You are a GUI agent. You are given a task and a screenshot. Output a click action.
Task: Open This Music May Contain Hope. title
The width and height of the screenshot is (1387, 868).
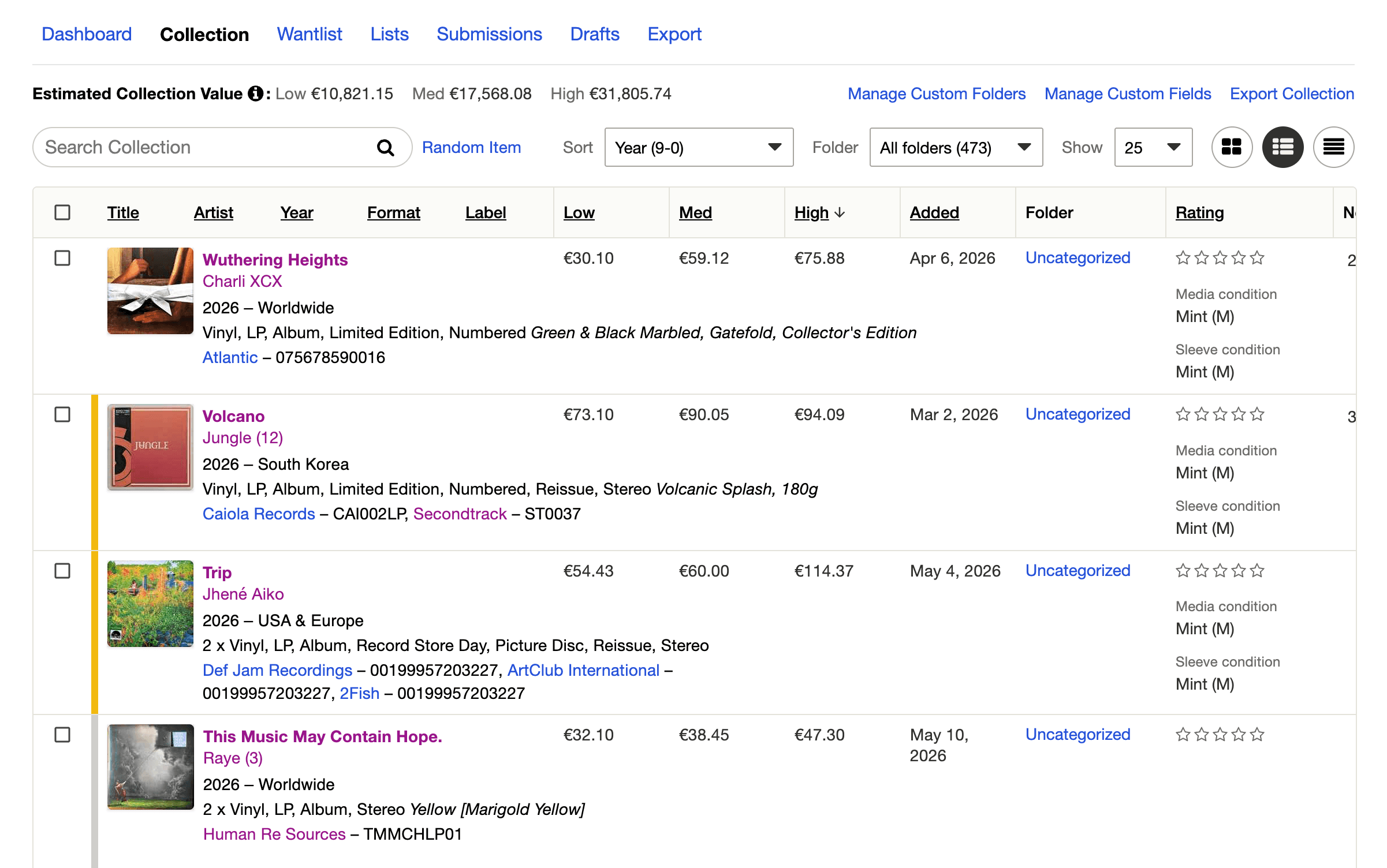click(x=322, y=737)
